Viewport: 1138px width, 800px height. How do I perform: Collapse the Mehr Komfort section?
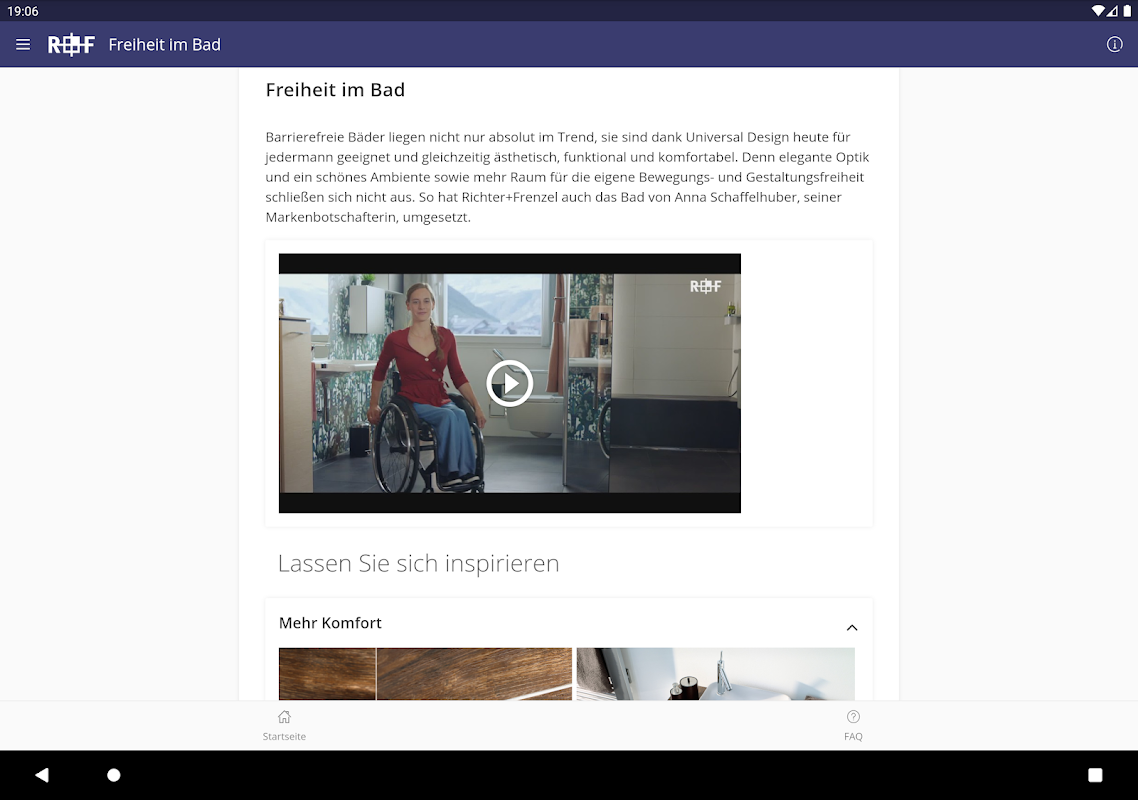coord(852,627)
